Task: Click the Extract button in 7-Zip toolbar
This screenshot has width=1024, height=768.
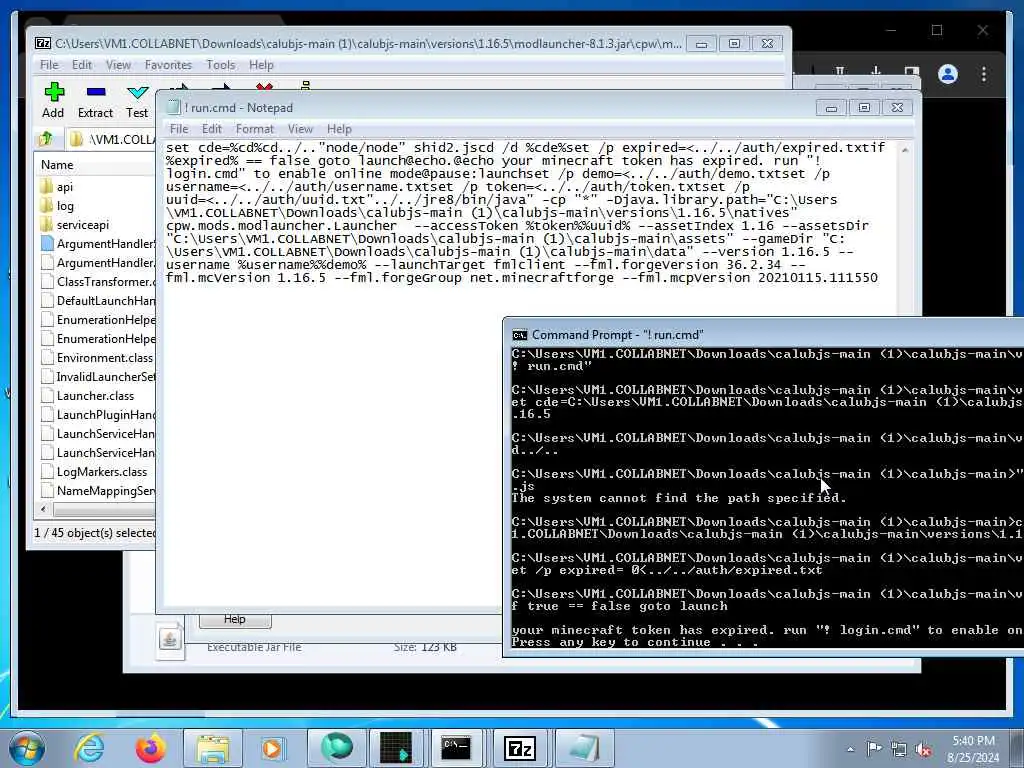Action: click(x=95, y=100)
